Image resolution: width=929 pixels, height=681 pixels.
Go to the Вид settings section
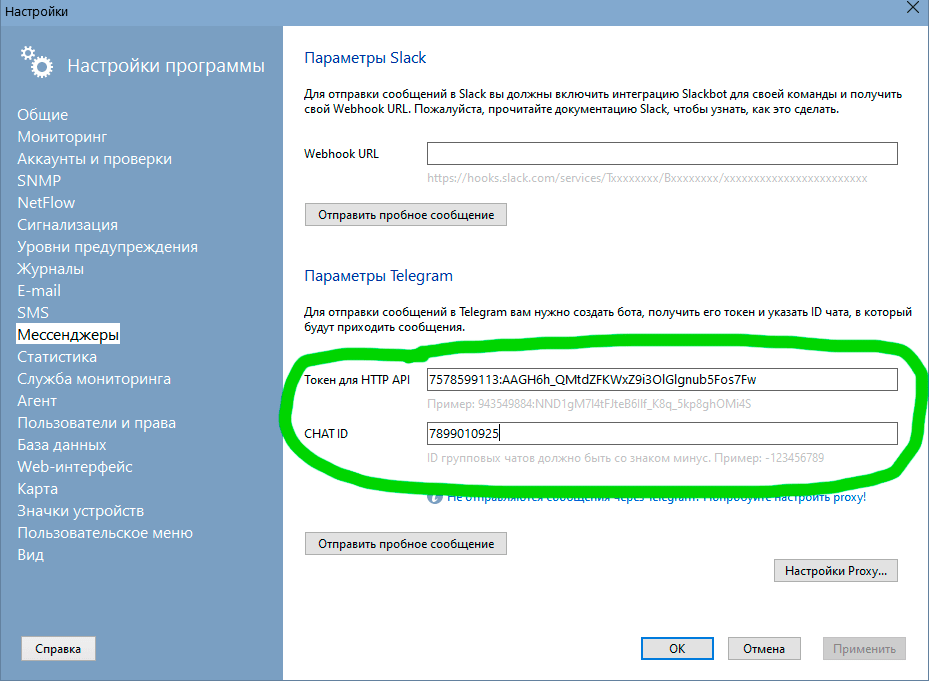30,554
